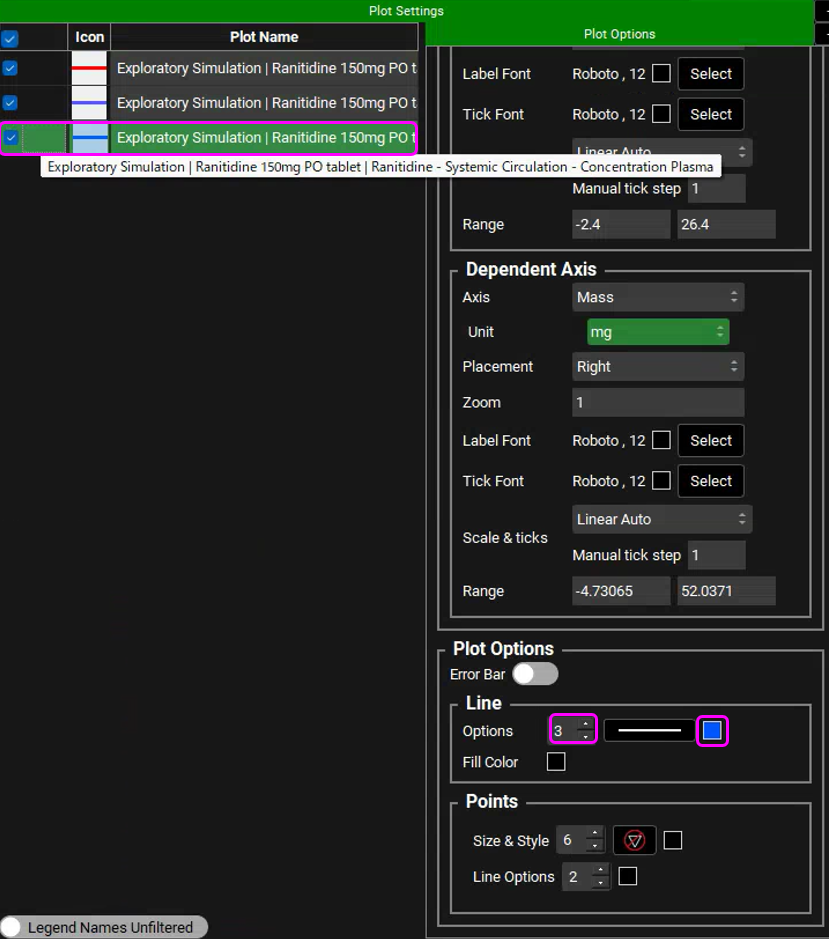Click the red line icon of the first plot

tap(89, 69)
